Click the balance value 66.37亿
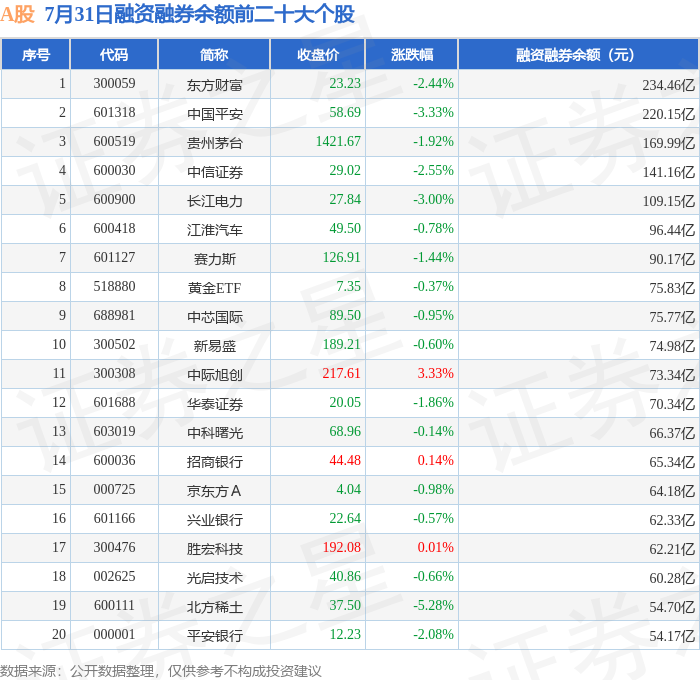Viewport: 700px width, 680px height. [672, 433]
